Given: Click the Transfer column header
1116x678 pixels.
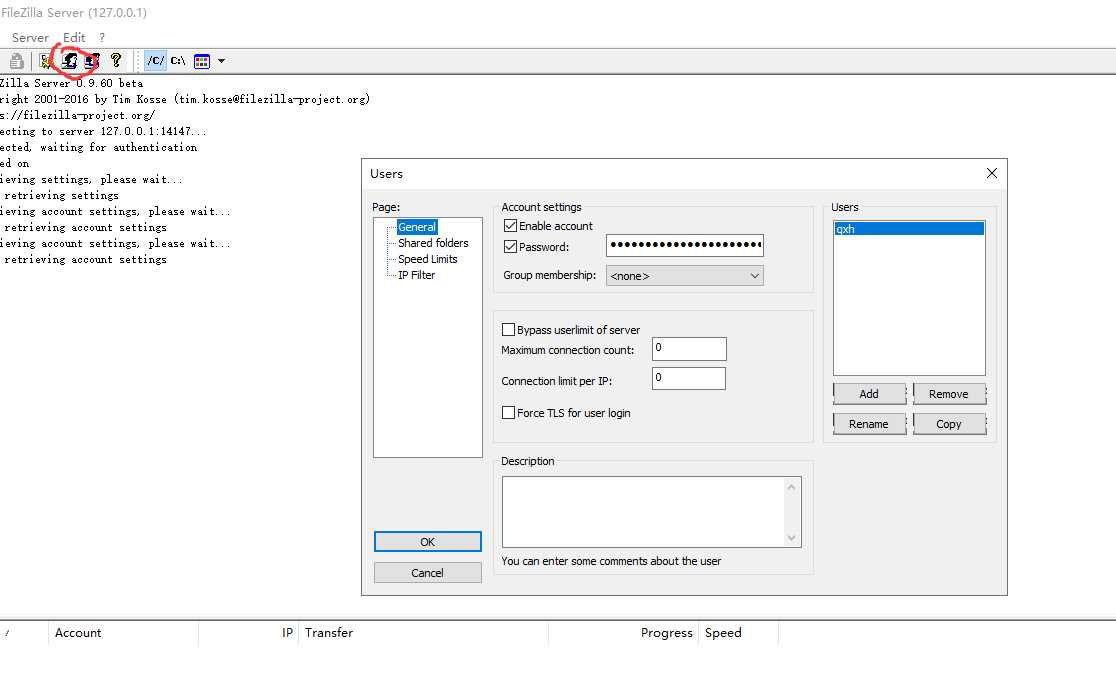Looking at the screenshot, I should pyautogui.click(x=423, y=632).
